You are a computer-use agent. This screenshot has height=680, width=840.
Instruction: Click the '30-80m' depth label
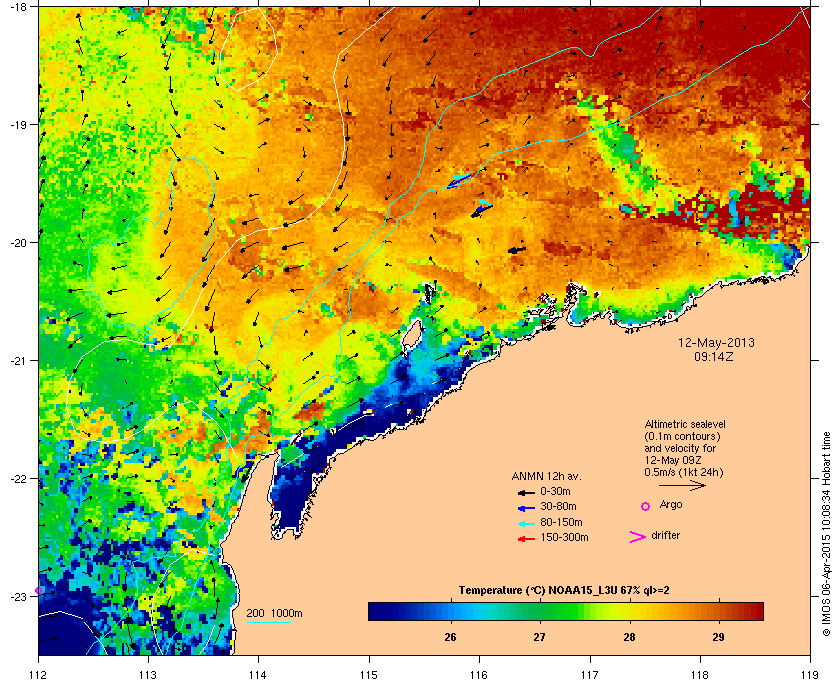pos(558,506)
